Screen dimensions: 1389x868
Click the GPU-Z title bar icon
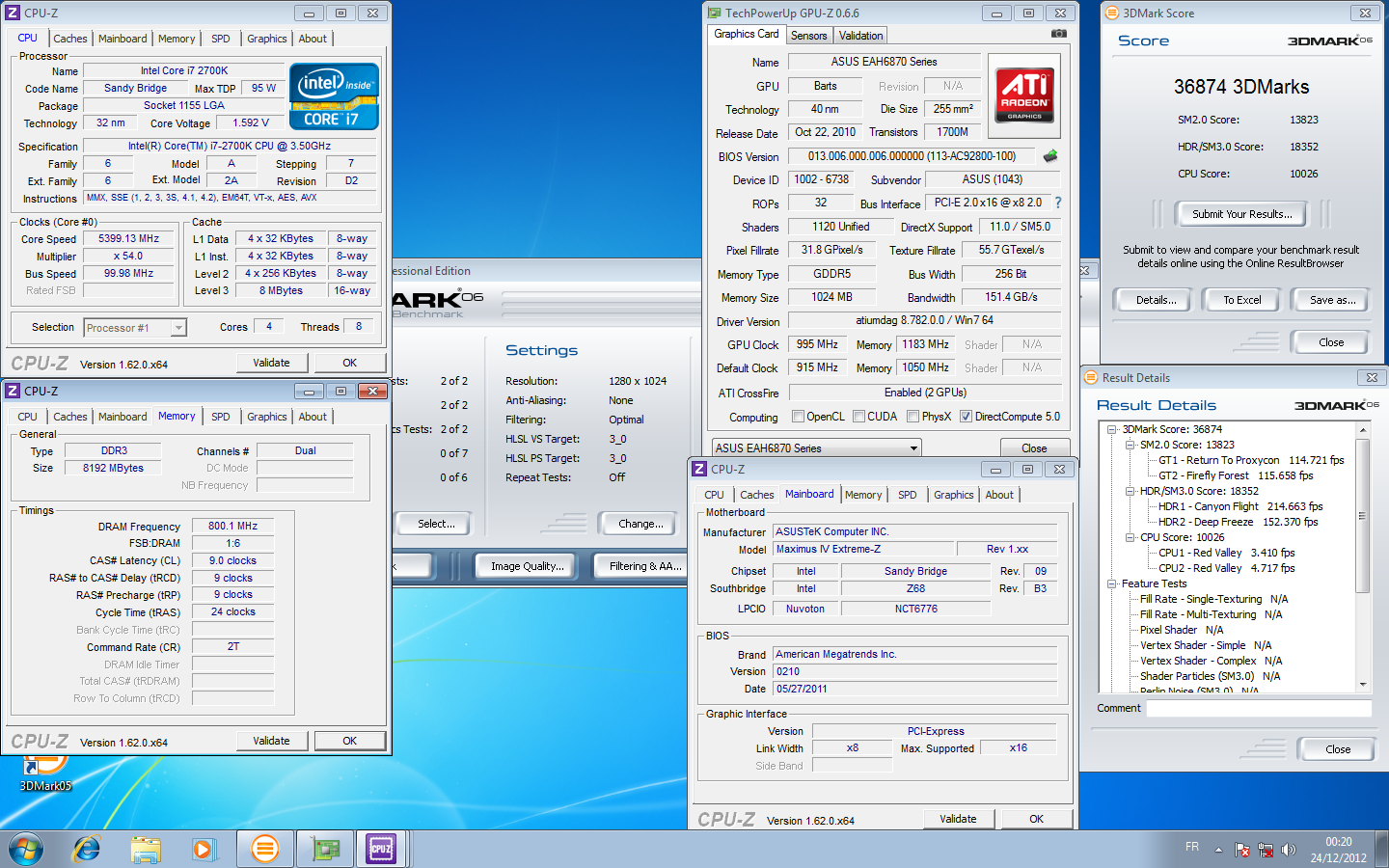715,13
